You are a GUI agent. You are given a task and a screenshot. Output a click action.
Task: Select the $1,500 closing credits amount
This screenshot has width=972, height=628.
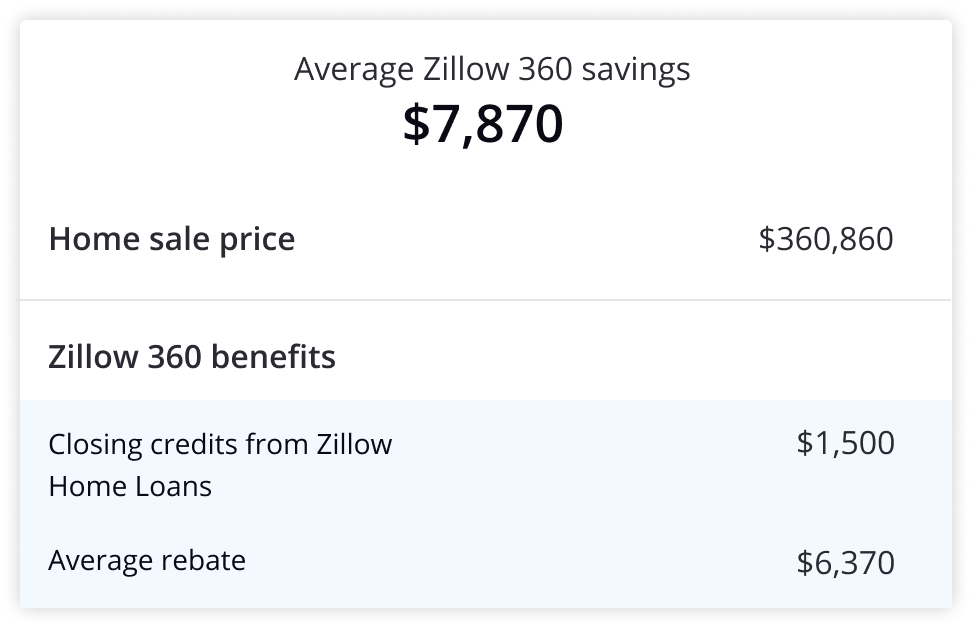(846, 443)
